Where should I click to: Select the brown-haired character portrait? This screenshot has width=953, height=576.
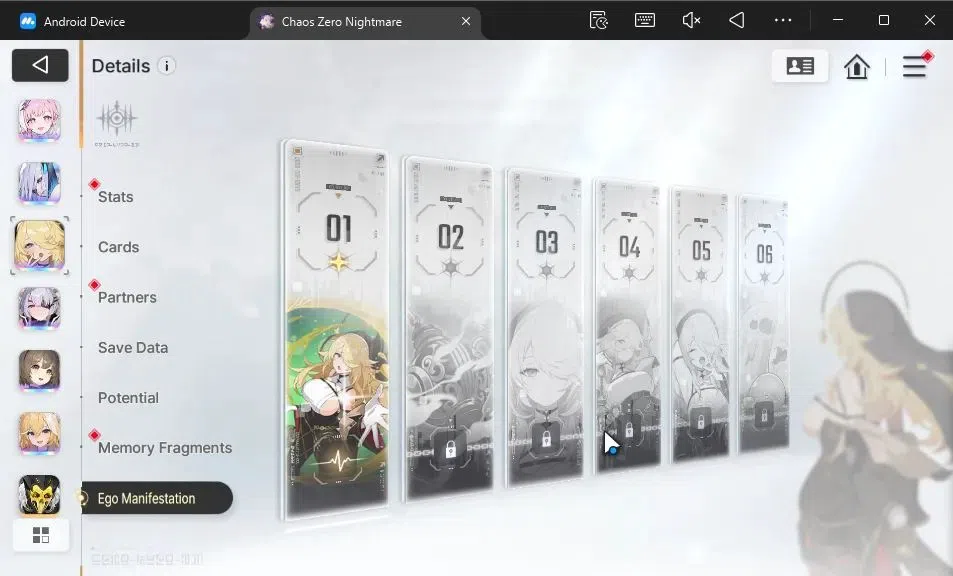(40, 371)
